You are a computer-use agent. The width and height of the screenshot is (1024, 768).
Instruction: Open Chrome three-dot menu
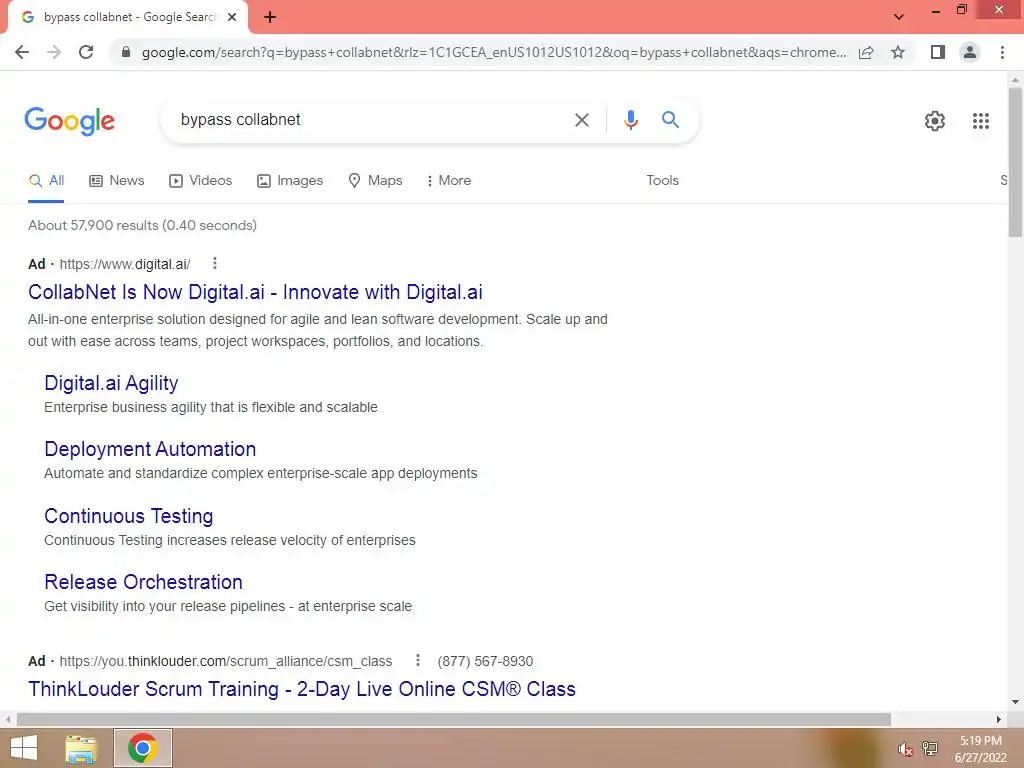click(x=1002, y=52)
